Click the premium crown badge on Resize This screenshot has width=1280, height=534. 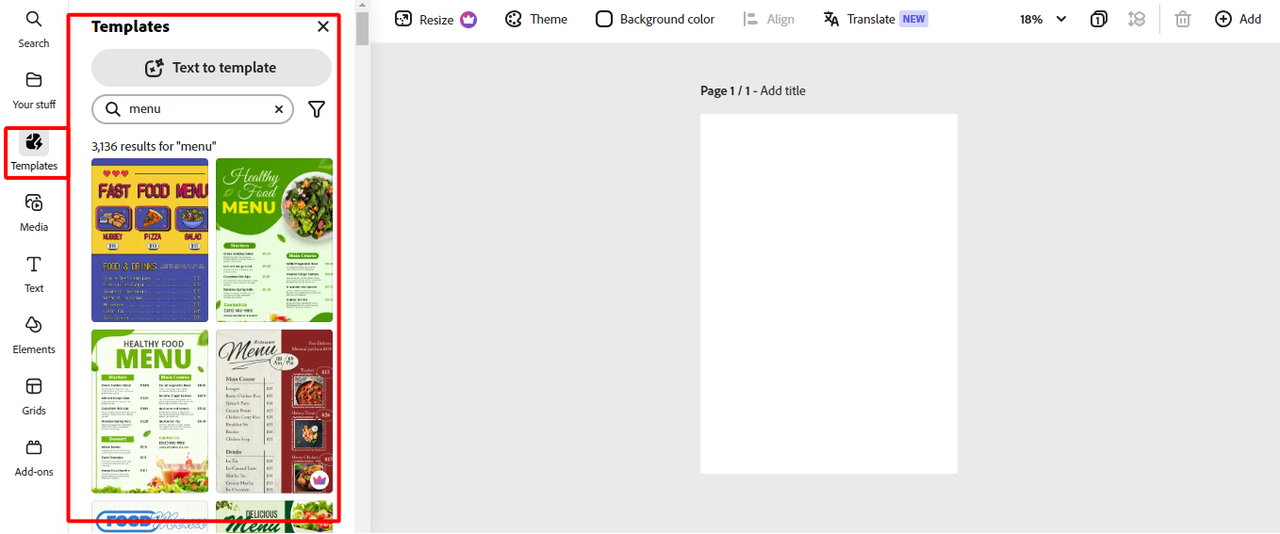[468, 19]
